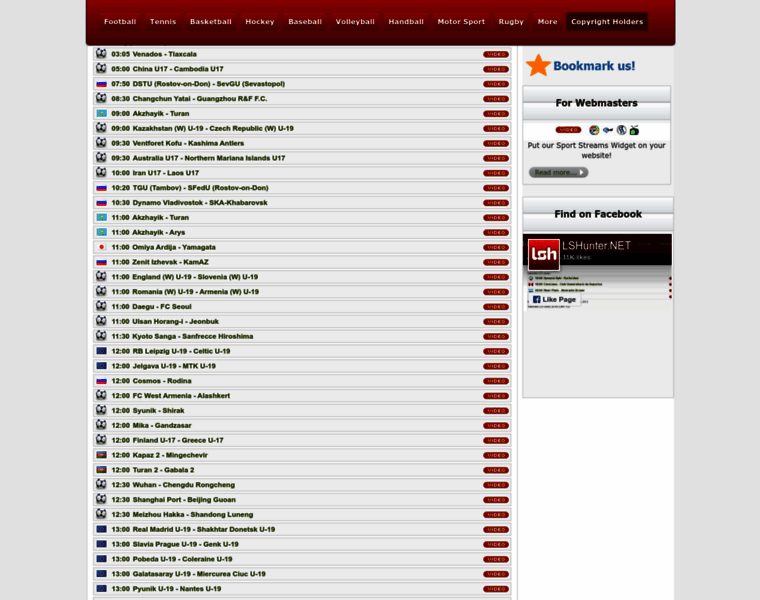Open the Rugby menu
Viewport: 760px width, 600px height.
pyautogui.click(x=511, y=22)
